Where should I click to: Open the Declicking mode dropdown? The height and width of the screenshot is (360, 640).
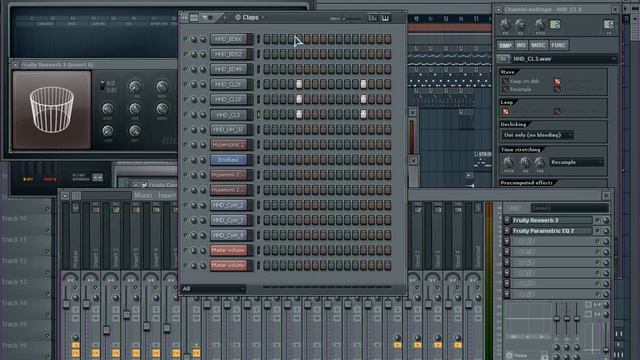point(537,135)
